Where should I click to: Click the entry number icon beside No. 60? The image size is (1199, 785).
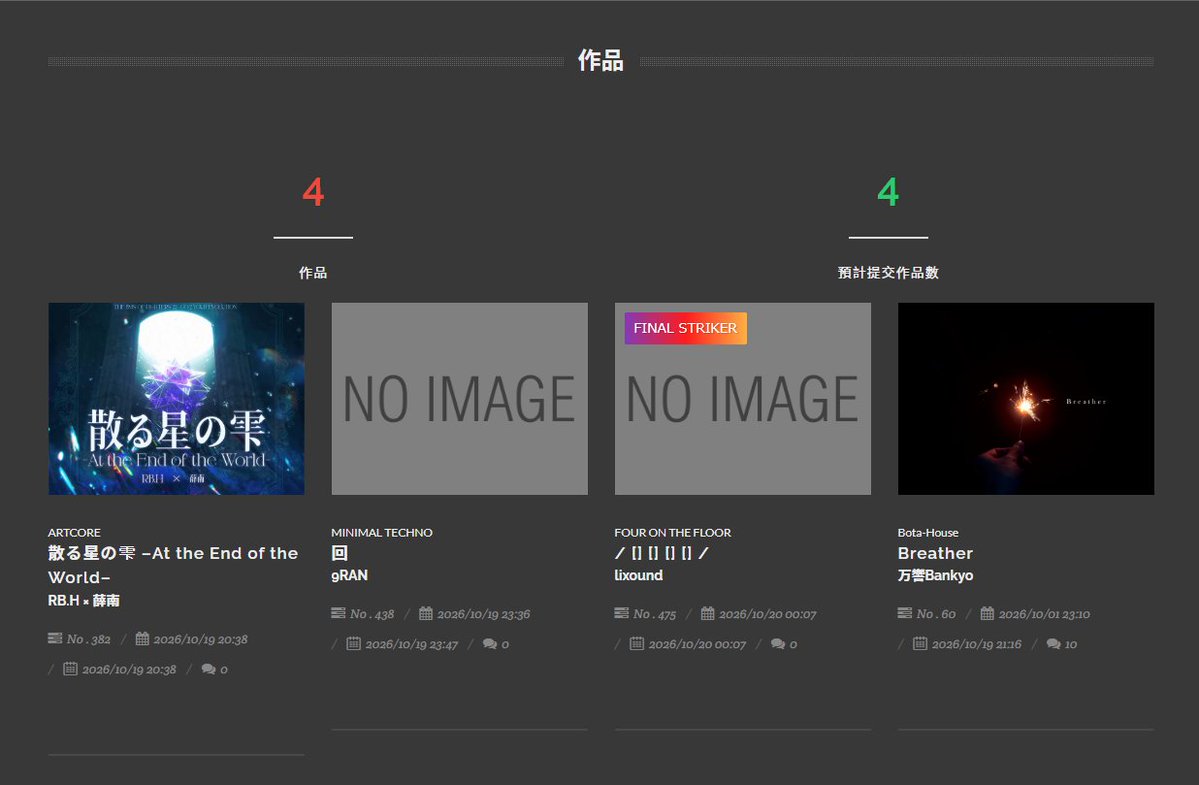pos(905,613)
